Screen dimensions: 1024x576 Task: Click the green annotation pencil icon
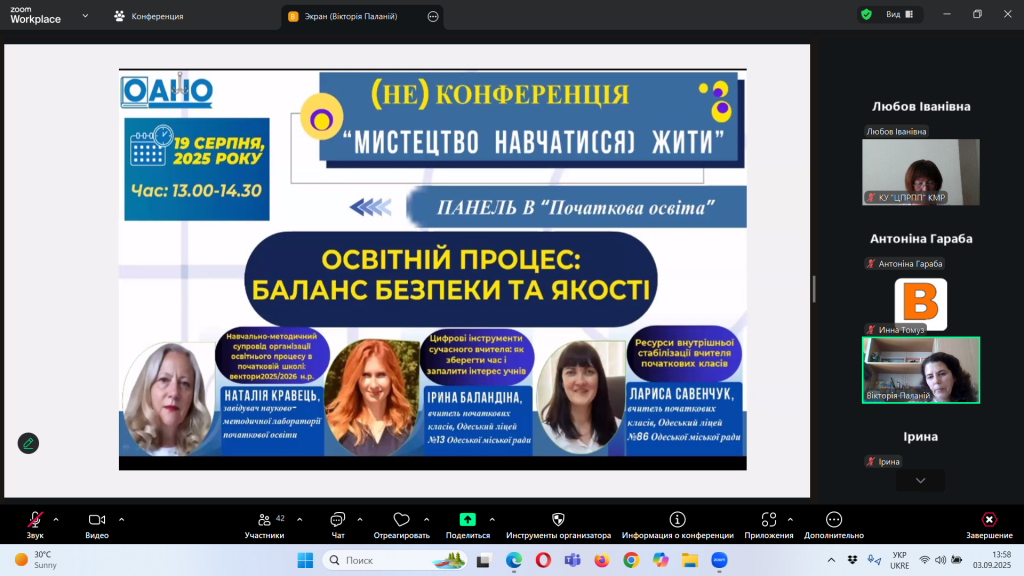tap(29, 443)
